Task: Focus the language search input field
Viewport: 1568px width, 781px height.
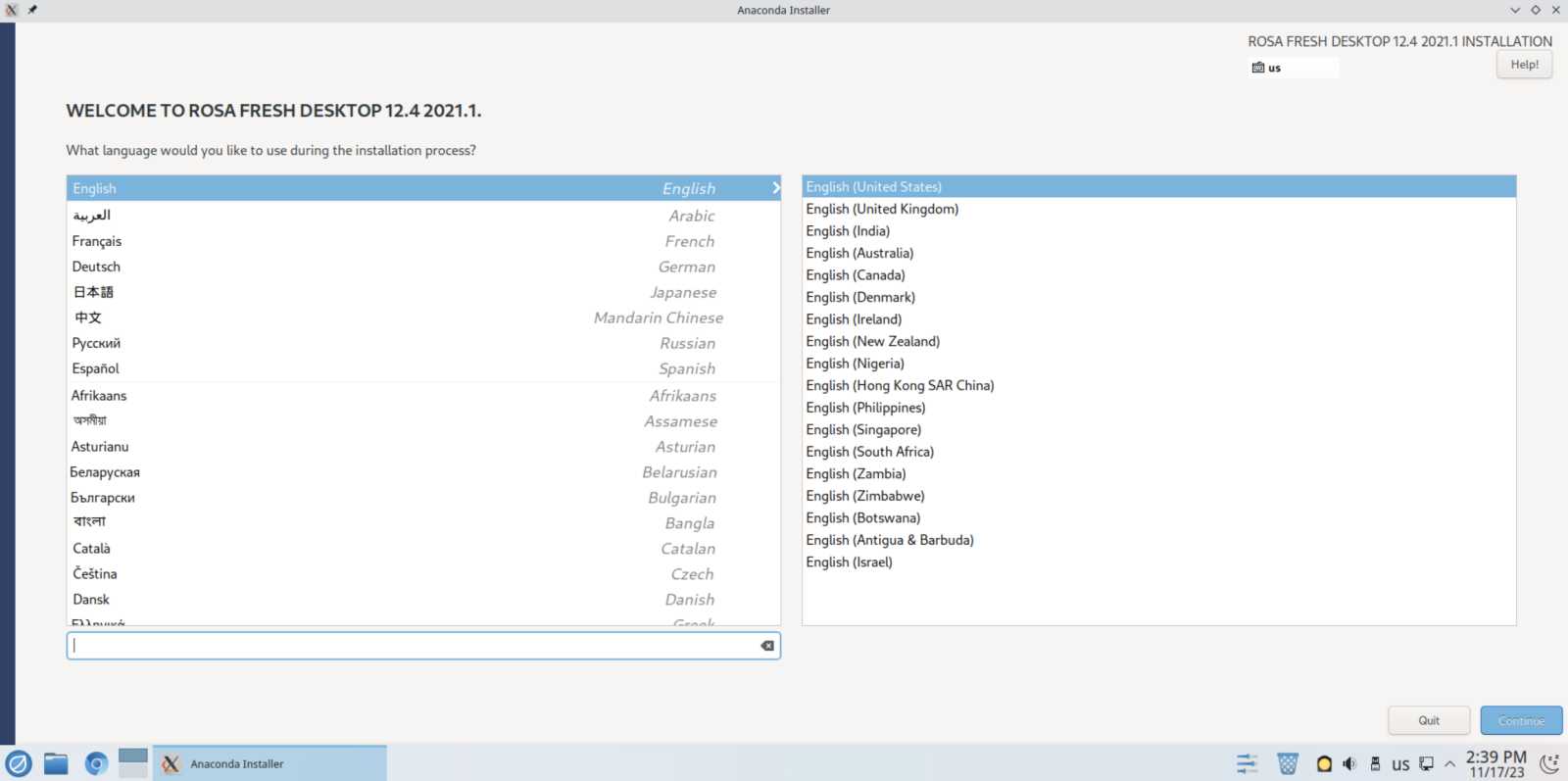Action: (423, 646)
